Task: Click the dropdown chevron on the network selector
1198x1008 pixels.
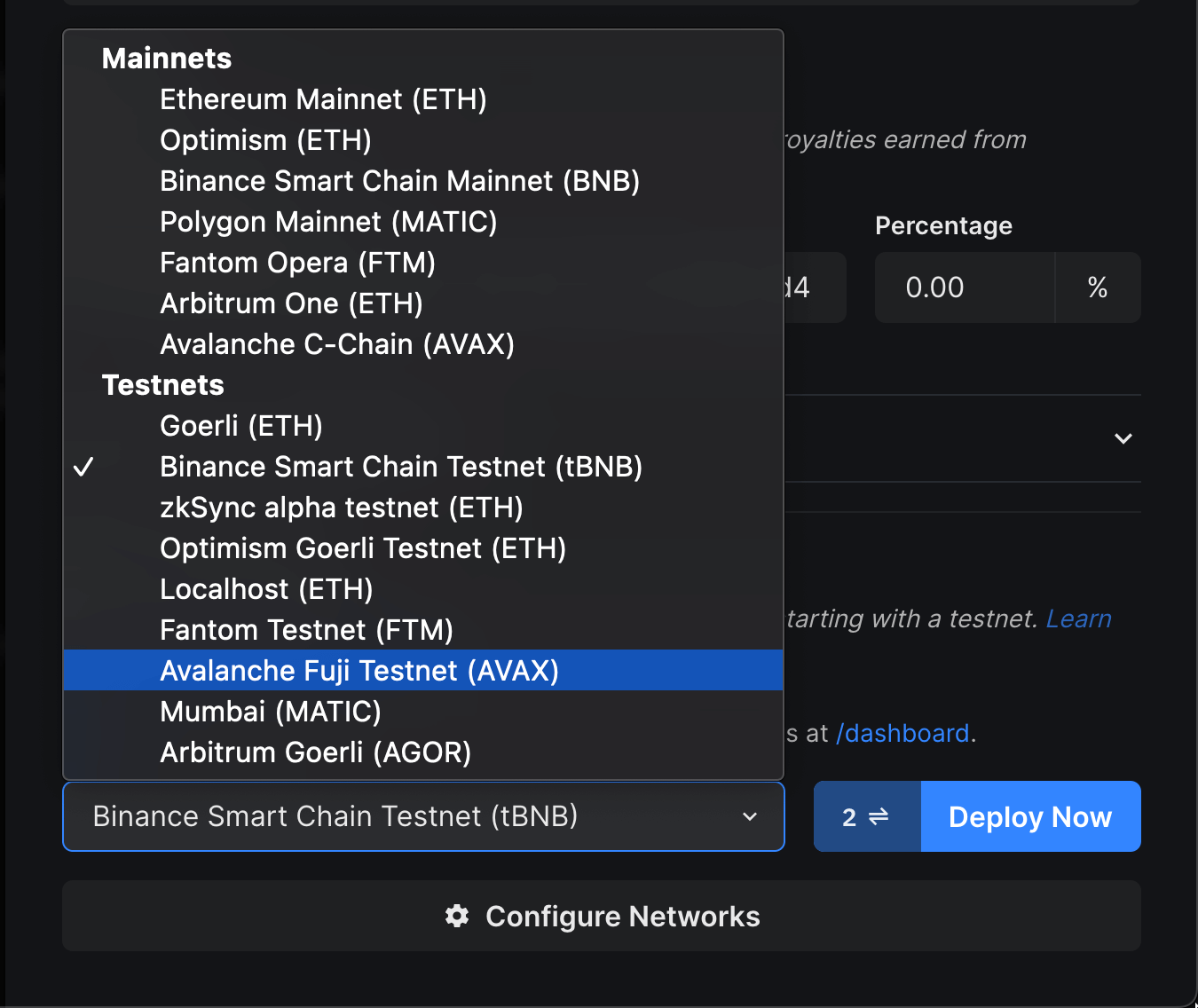Action: pyautogui.click(x=750, y=816)
